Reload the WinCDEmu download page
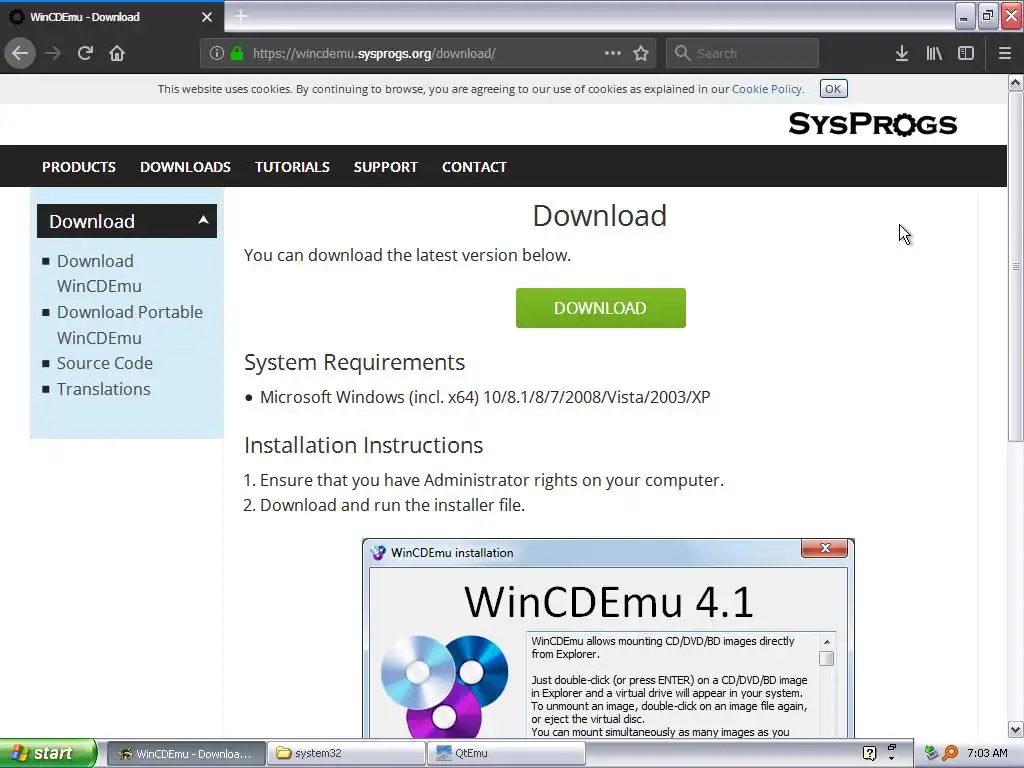Image resolution: width=1024 pixels, height=768 pixels. [85, 53]
